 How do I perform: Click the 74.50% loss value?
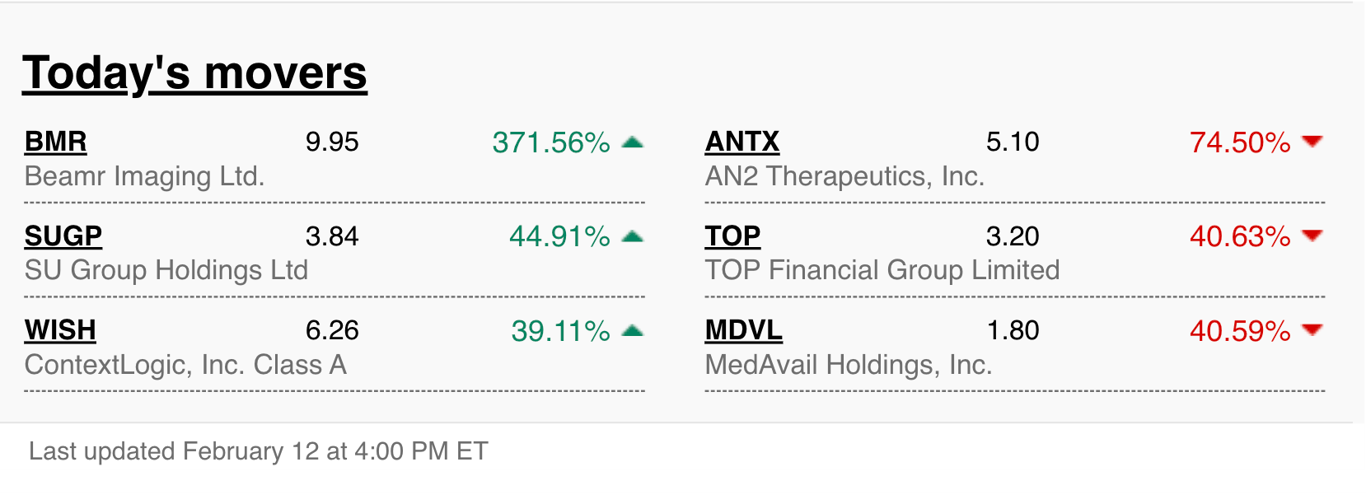pos(1240,143)
